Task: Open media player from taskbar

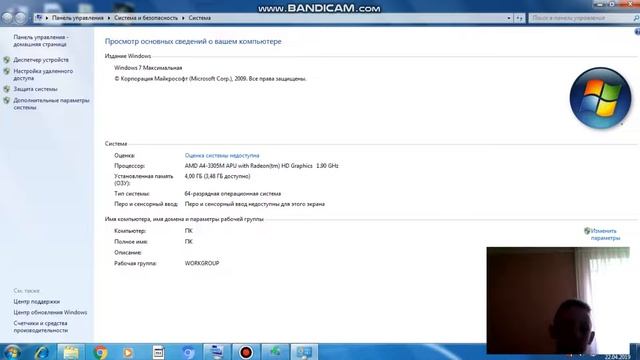Action: (128, 352)
